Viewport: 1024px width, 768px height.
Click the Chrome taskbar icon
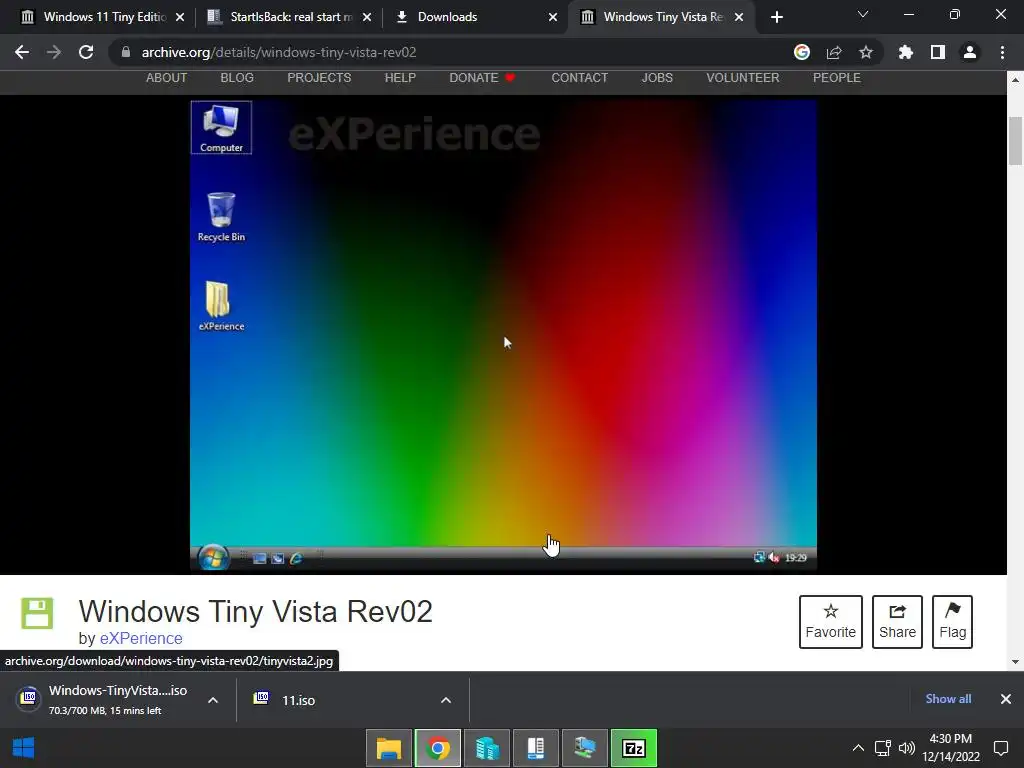pyautogui.click(x=438, y=748)
